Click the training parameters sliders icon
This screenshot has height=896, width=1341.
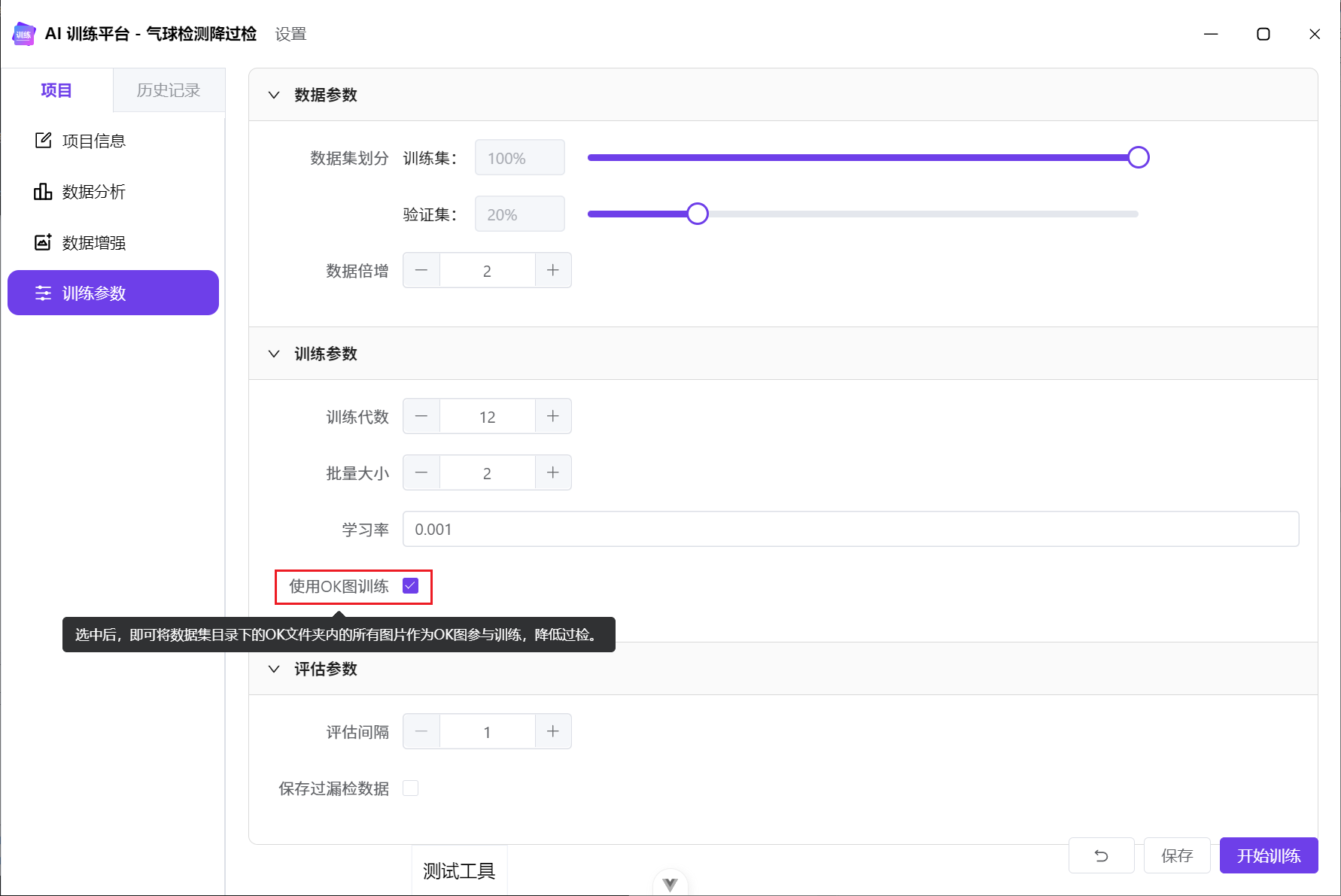click(43, 293)
